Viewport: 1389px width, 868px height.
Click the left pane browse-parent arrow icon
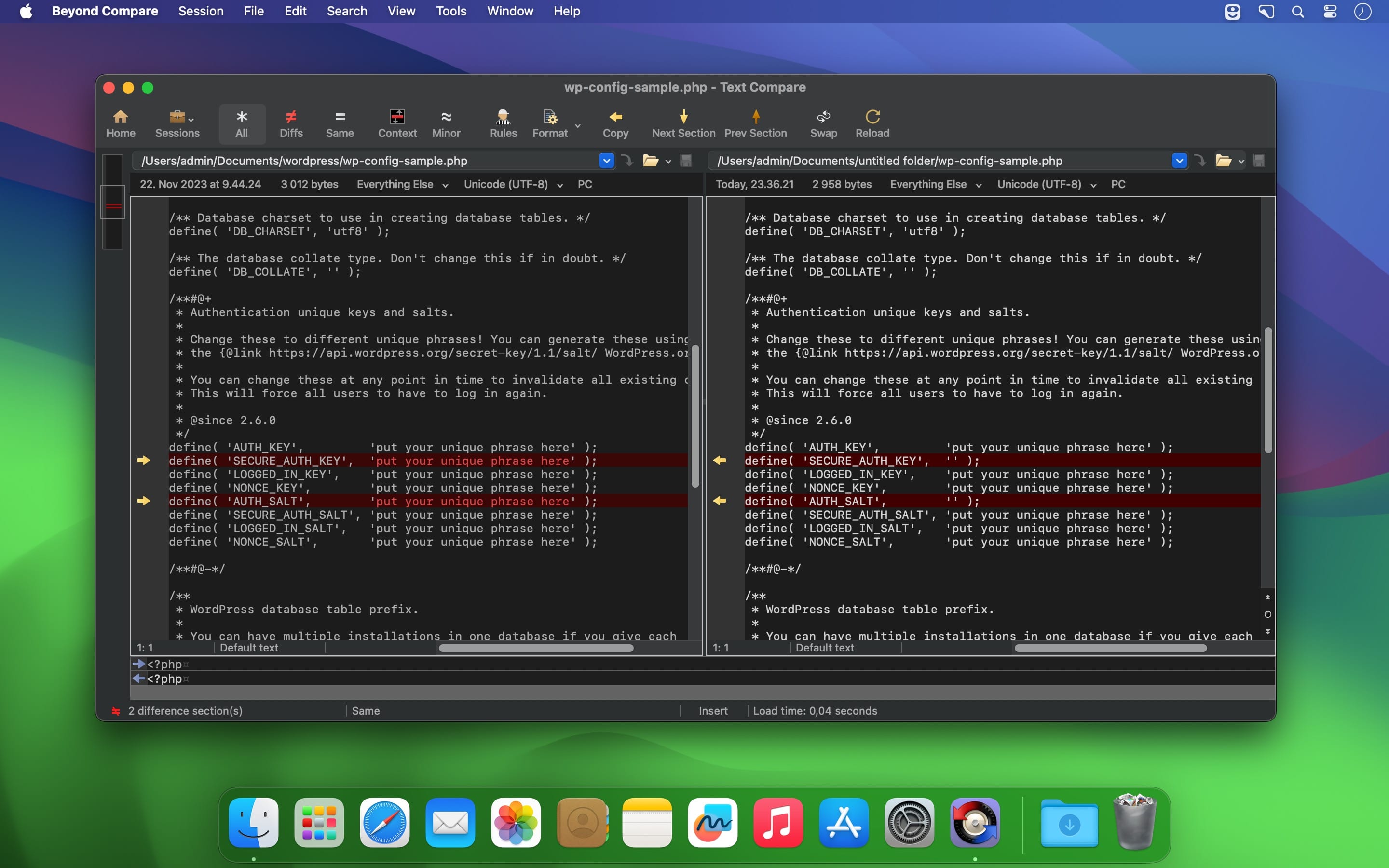(x=627, y=161)
